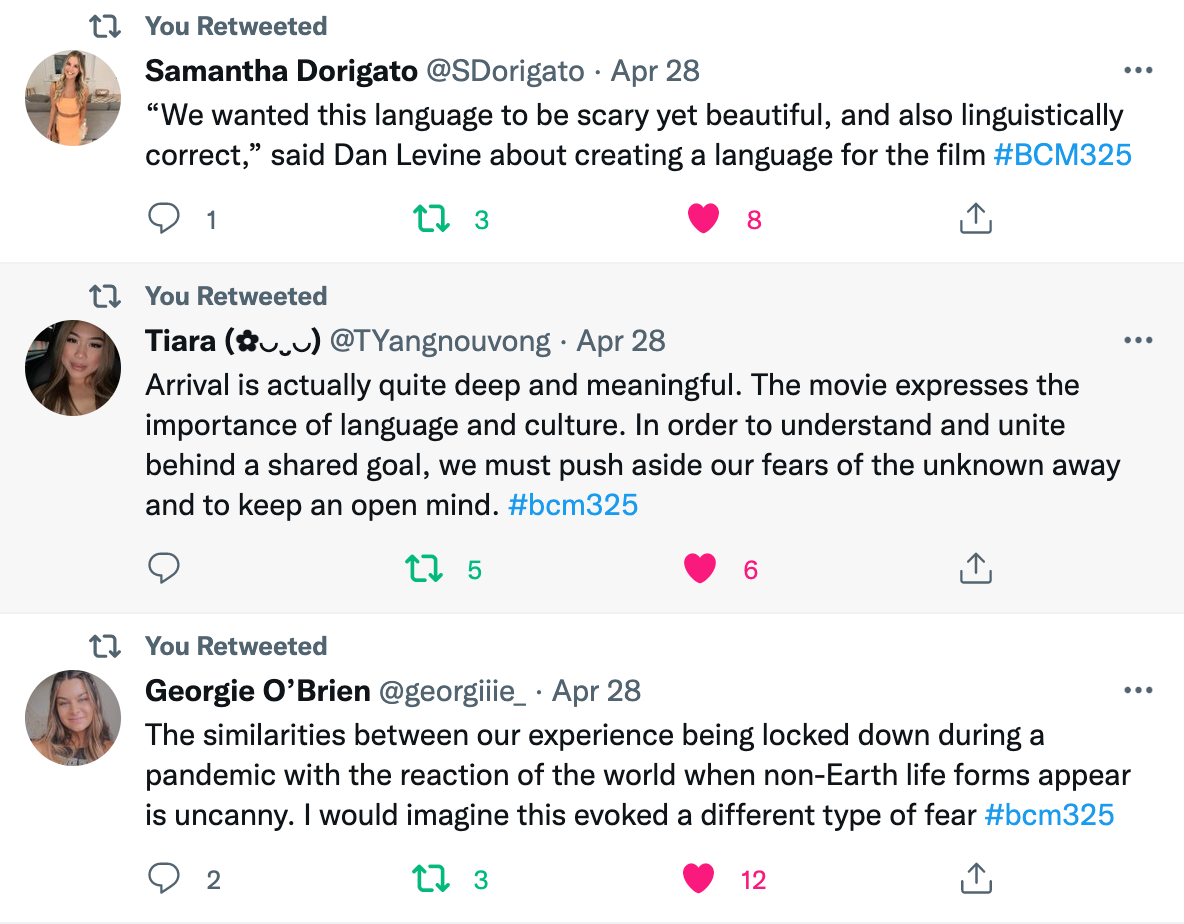Open the #BCM325 hashtag in Samantha's tweet
Viewport: 1184px width, 924px height.
(1062, 155)
